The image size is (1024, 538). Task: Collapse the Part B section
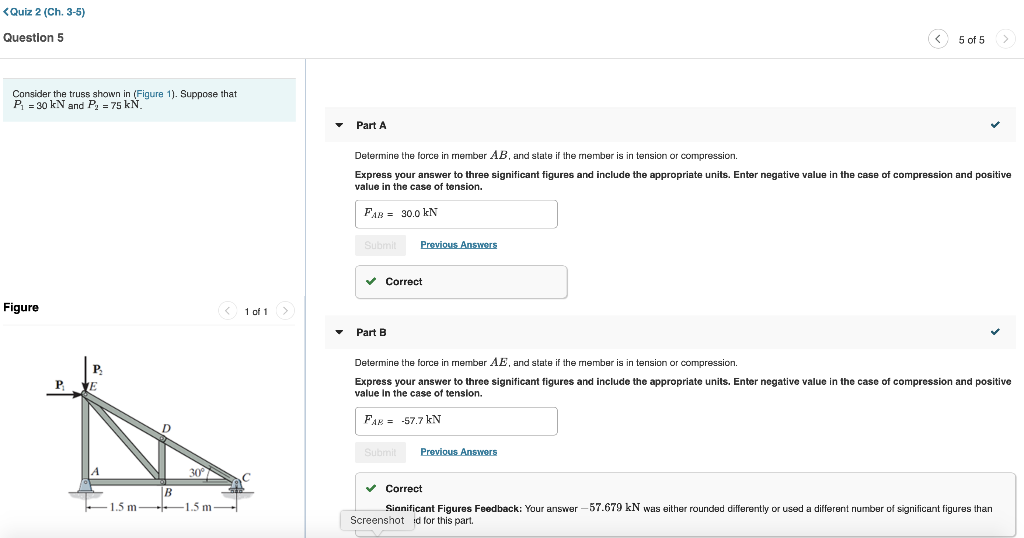[339, 332]
